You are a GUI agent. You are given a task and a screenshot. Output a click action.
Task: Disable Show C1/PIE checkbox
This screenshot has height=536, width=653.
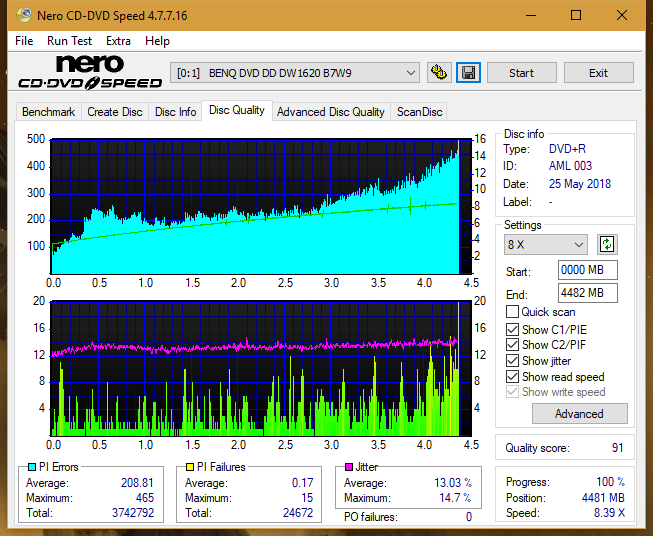(512, 329)
